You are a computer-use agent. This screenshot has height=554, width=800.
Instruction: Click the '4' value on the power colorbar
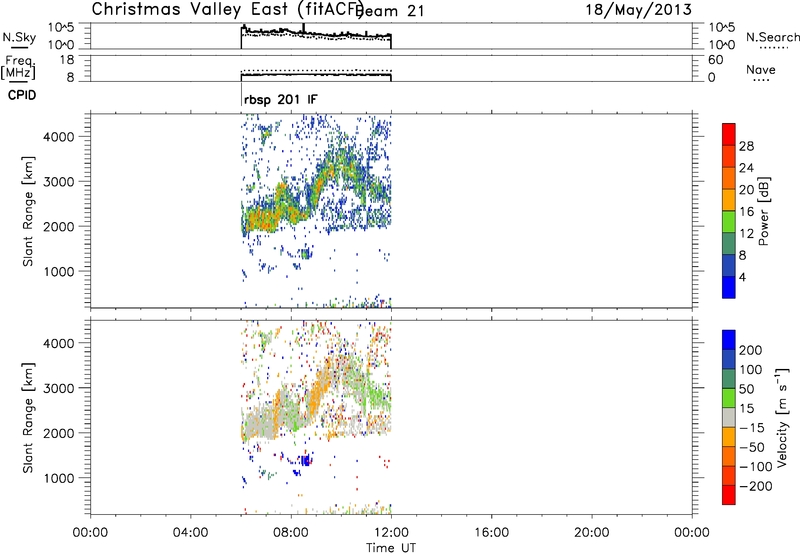tap(743, 277)
